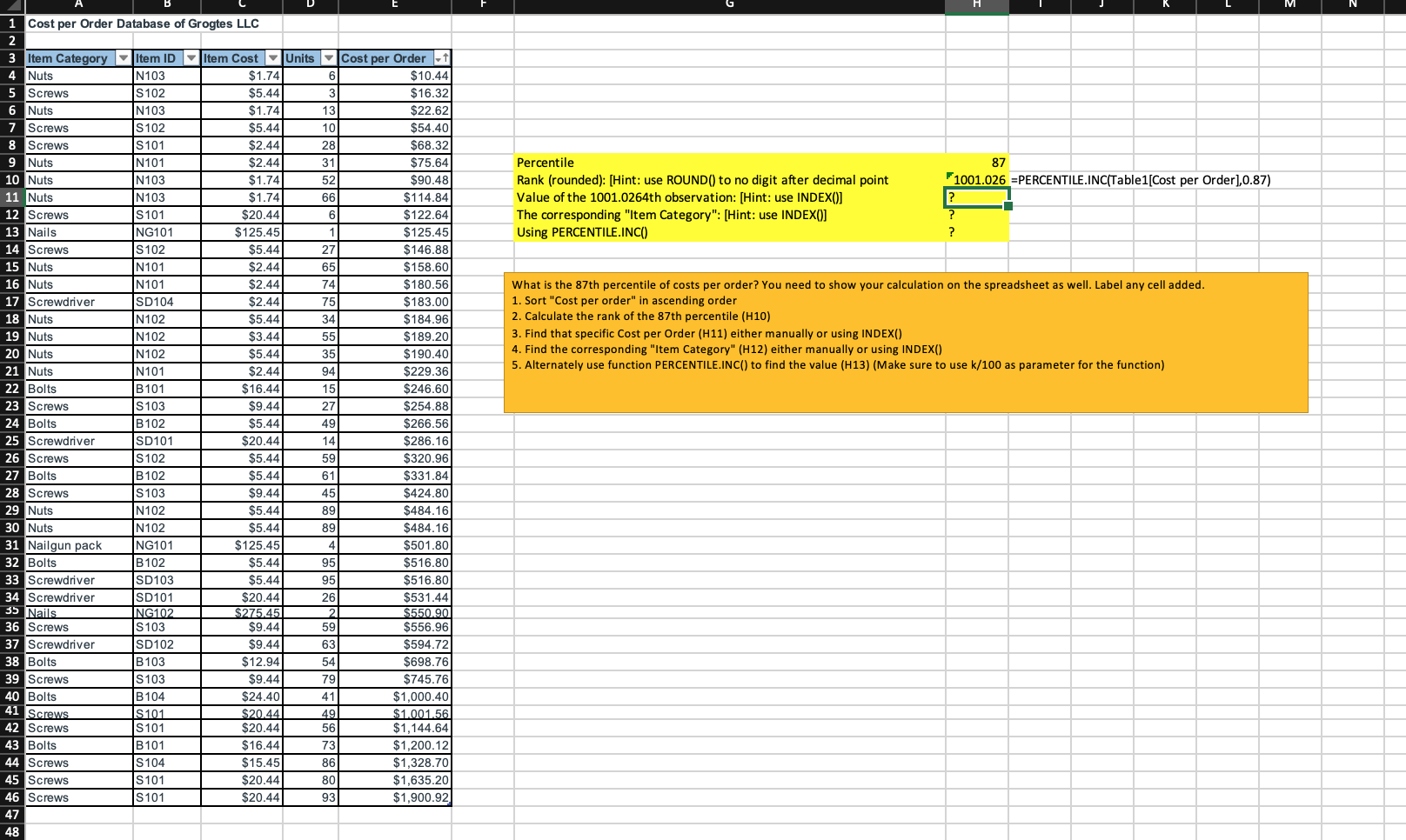Open the Item Cost filter dropdown
Screen dimensions: 1406x840
click(x=274, y=58)
